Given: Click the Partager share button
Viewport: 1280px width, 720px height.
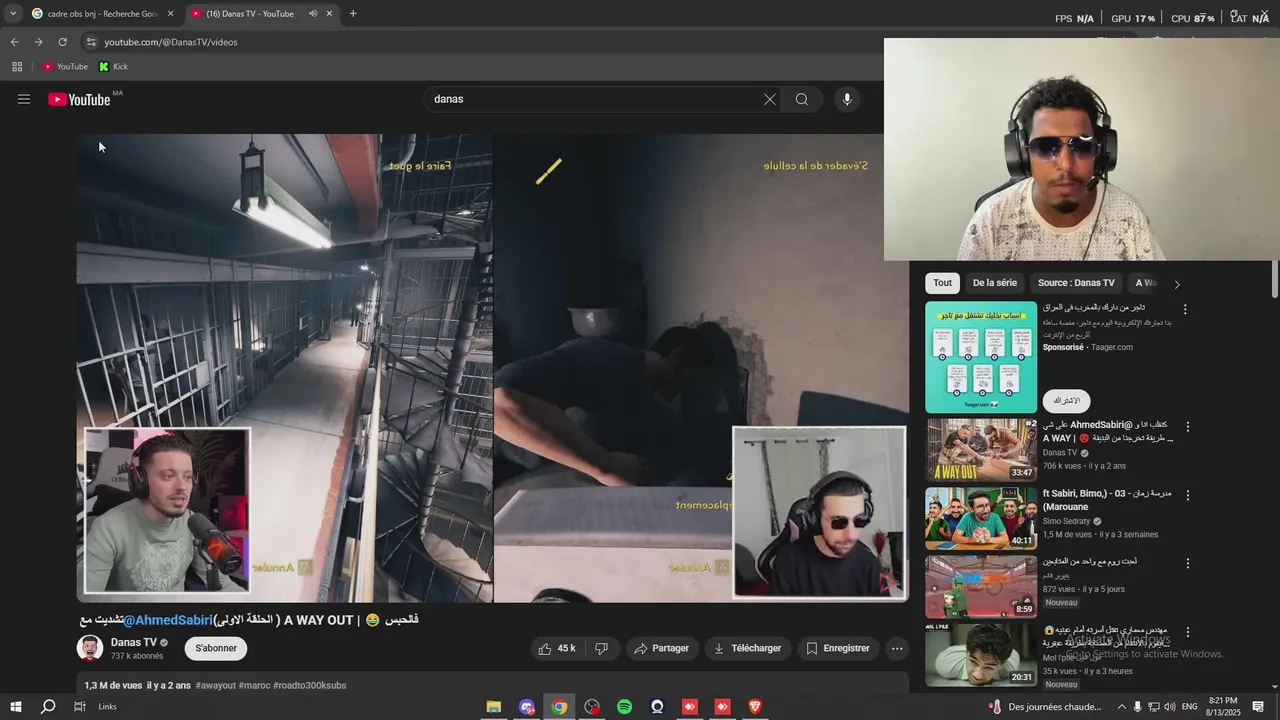Looking at the screenshot, I should point(661,648).
